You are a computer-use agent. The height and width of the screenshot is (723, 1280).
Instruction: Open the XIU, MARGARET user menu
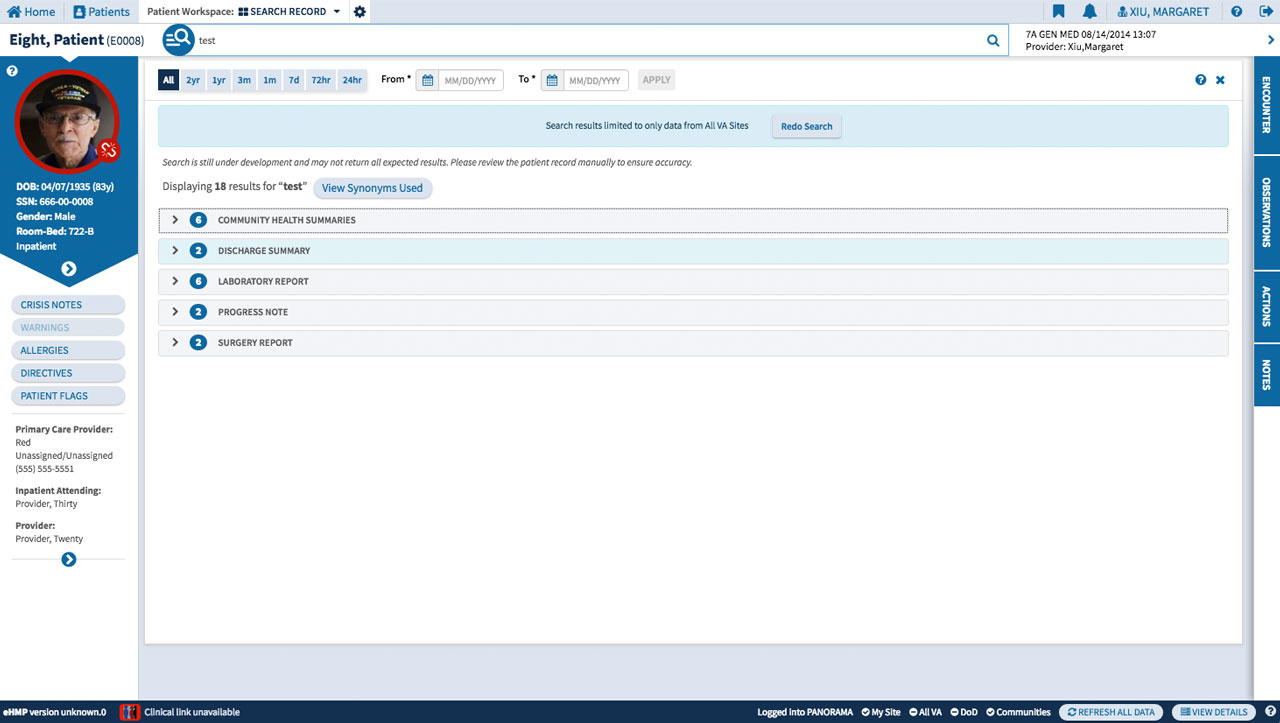pyautogui.click(x=1163, y=12)
